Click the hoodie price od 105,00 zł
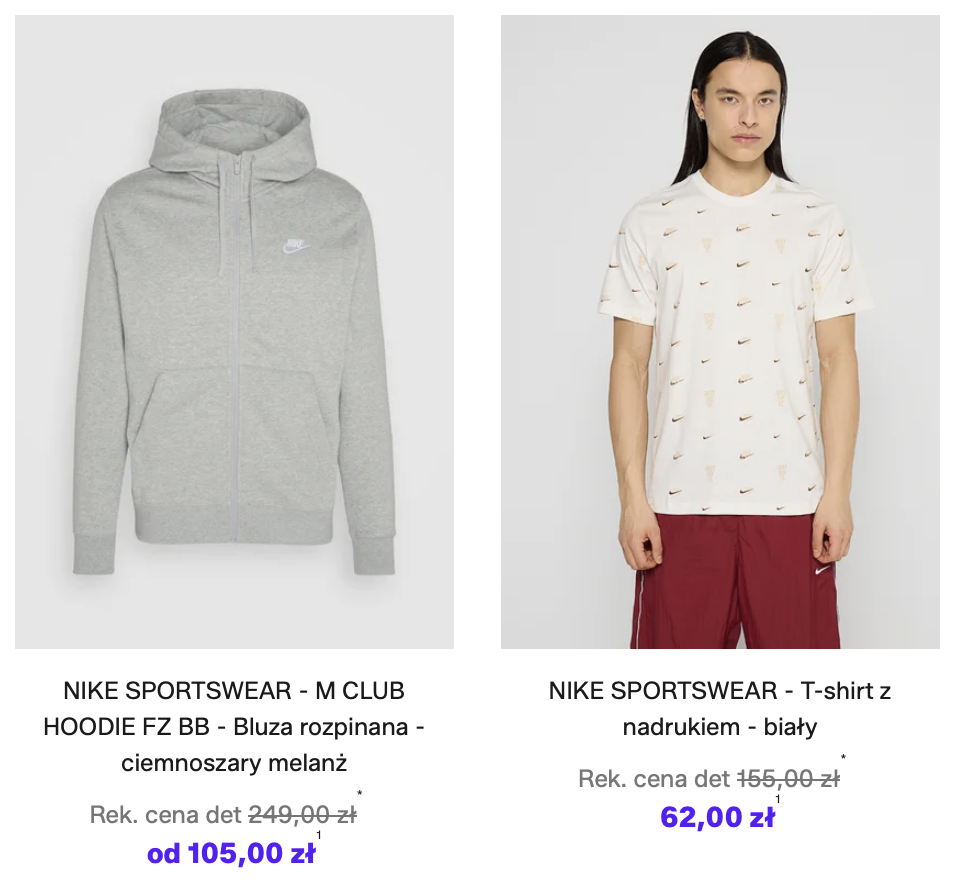Screen dimensions: 956x896 (231, 854)
